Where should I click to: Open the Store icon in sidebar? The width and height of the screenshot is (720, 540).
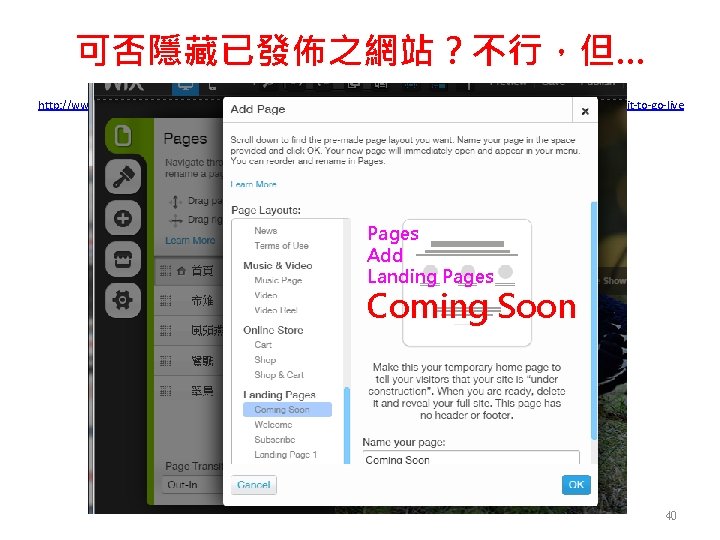tap(123, 259)
